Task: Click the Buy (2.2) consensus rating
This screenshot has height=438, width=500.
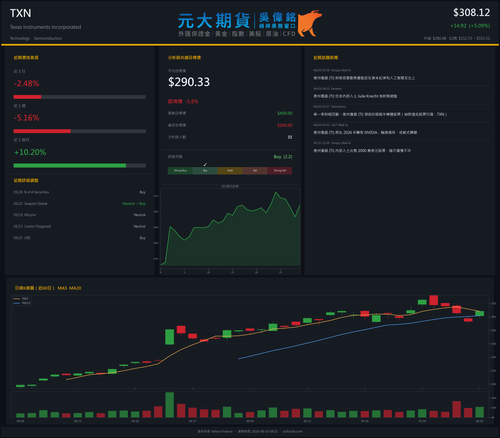Action: [283, 157]
